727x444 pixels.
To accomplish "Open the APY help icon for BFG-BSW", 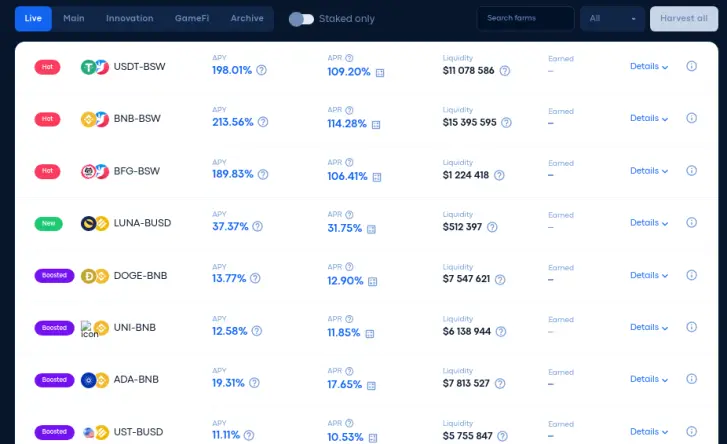I will point(263,174).
